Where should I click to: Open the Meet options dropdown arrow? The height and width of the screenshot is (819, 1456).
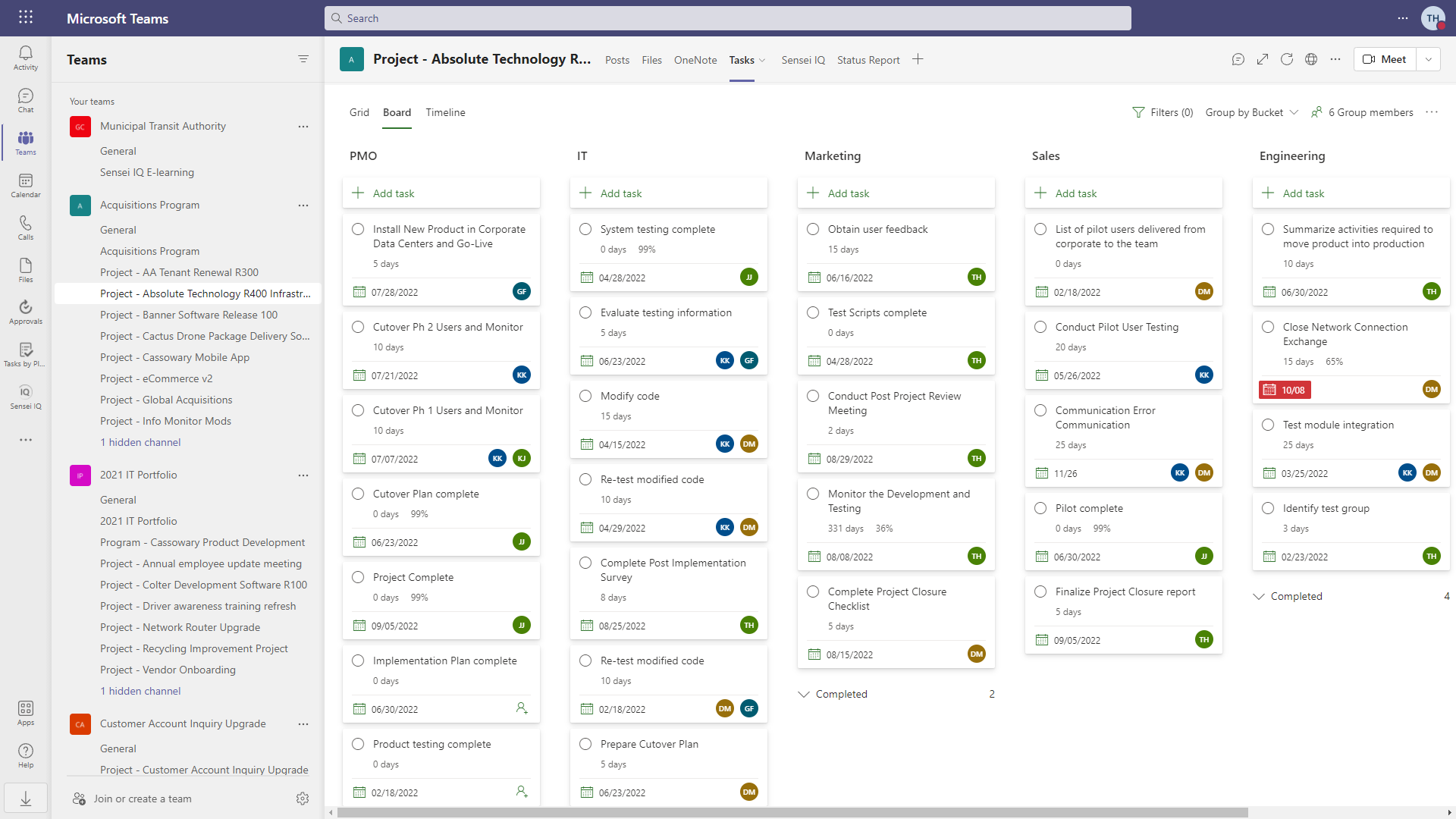click(x=1429, y=59)
